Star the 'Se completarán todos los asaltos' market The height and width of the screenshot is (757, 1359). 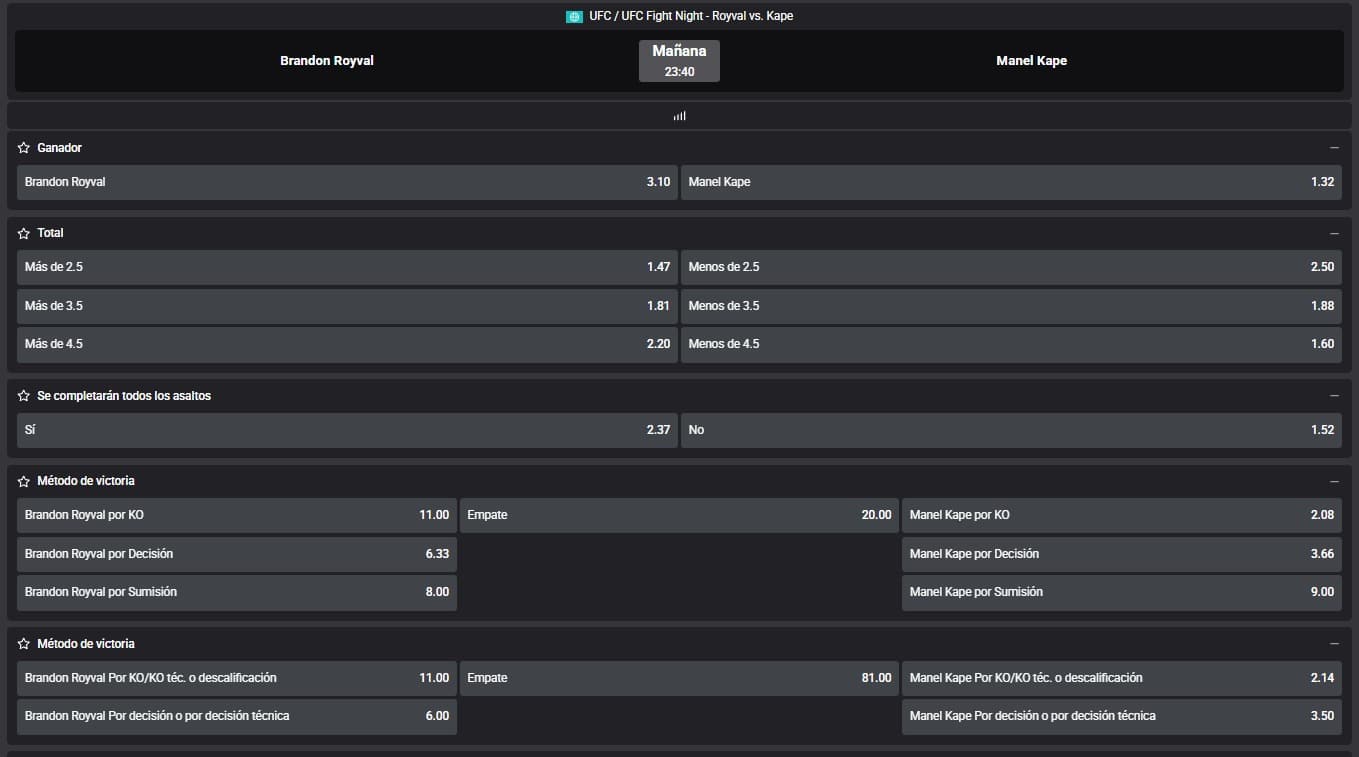[24, 396]
